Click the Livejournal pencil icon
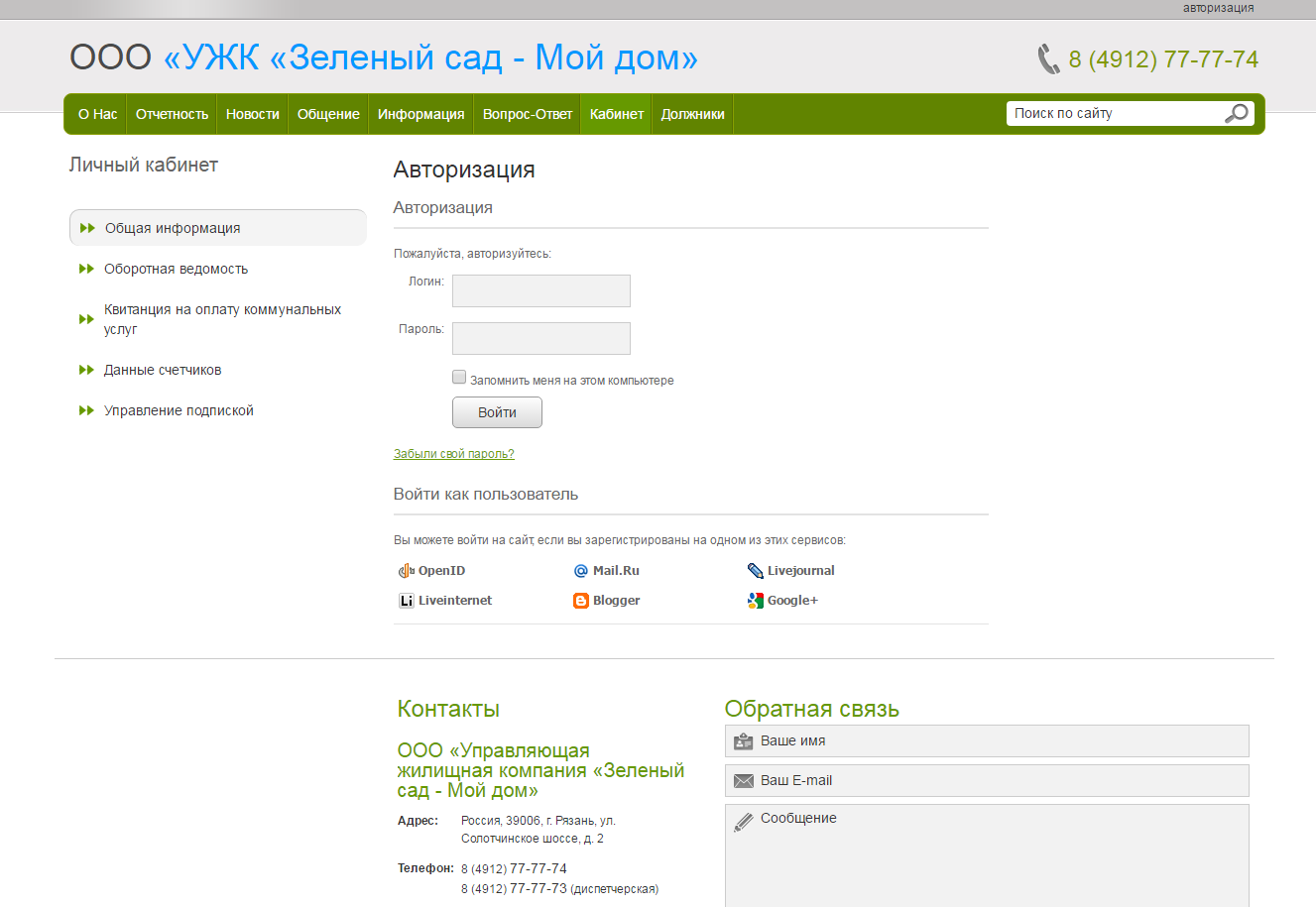1316x907 pixels. [756, 571]
